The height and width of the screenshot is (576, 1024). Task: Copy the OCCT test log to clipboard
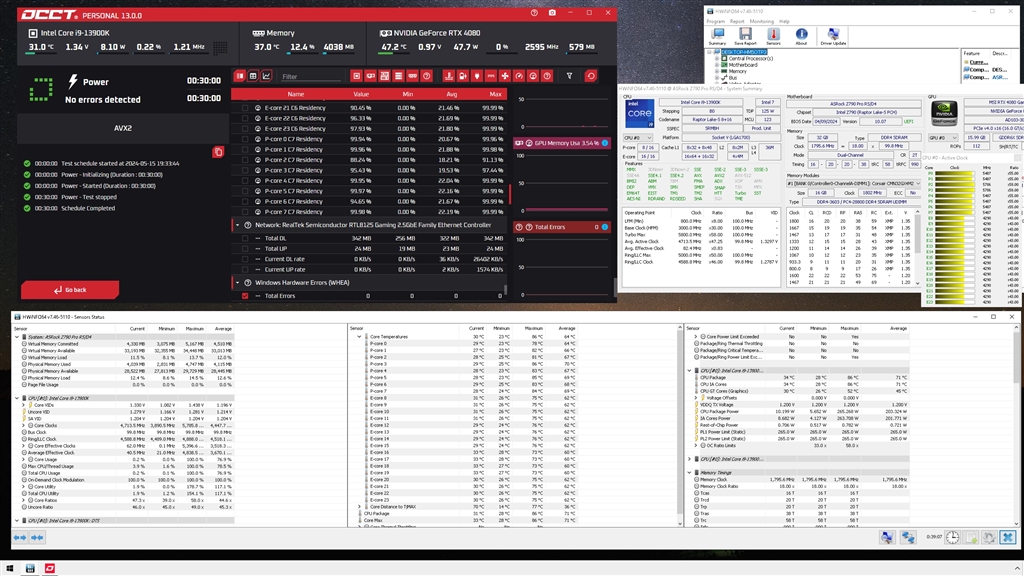pyautogui.click(x=218, y=152)
